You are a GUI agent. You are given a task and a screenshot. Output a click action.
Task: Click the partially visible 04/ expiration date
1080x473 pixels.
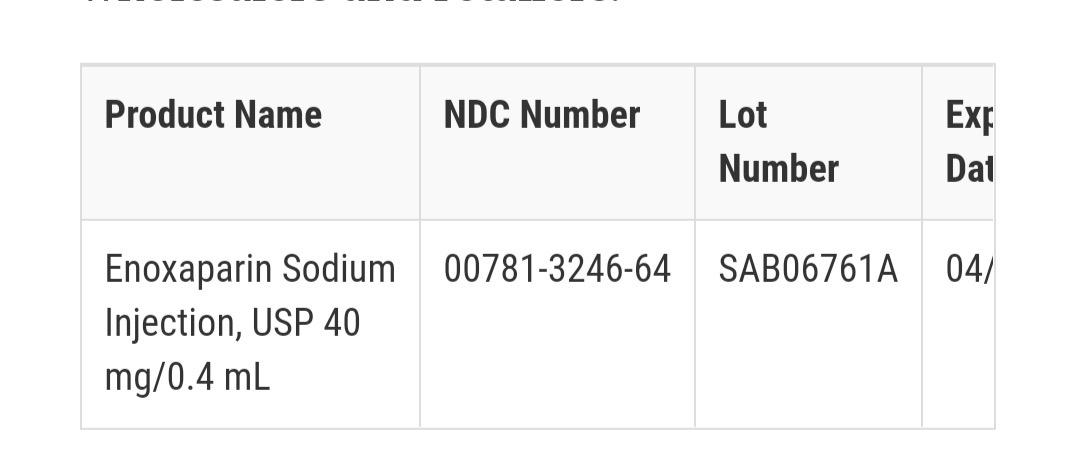pyautogui.click(x=969, y=269)
